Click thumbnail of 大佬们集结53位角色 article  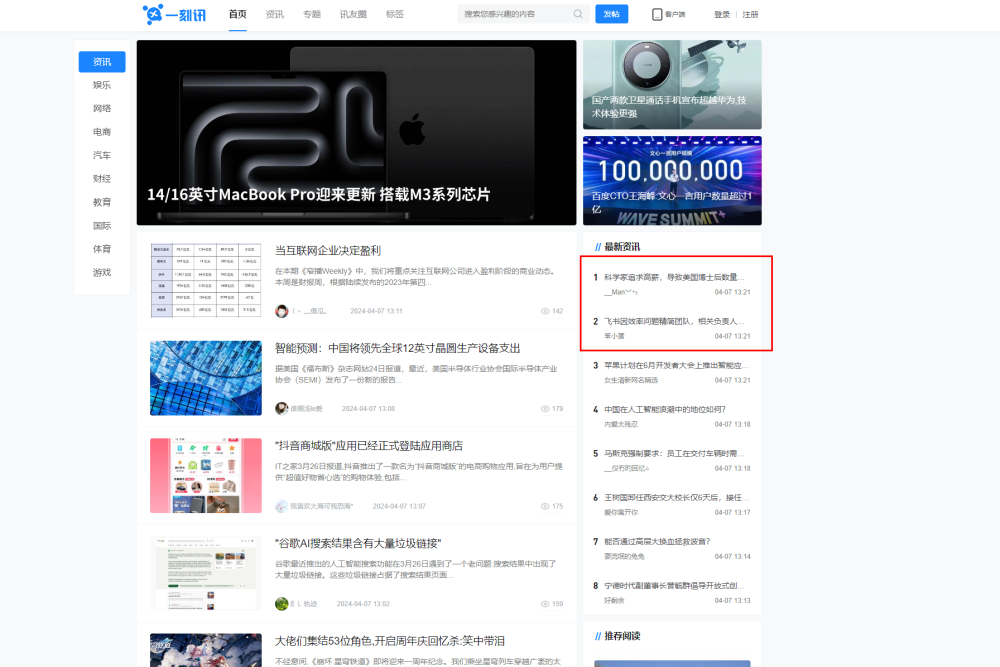point(206,650)
